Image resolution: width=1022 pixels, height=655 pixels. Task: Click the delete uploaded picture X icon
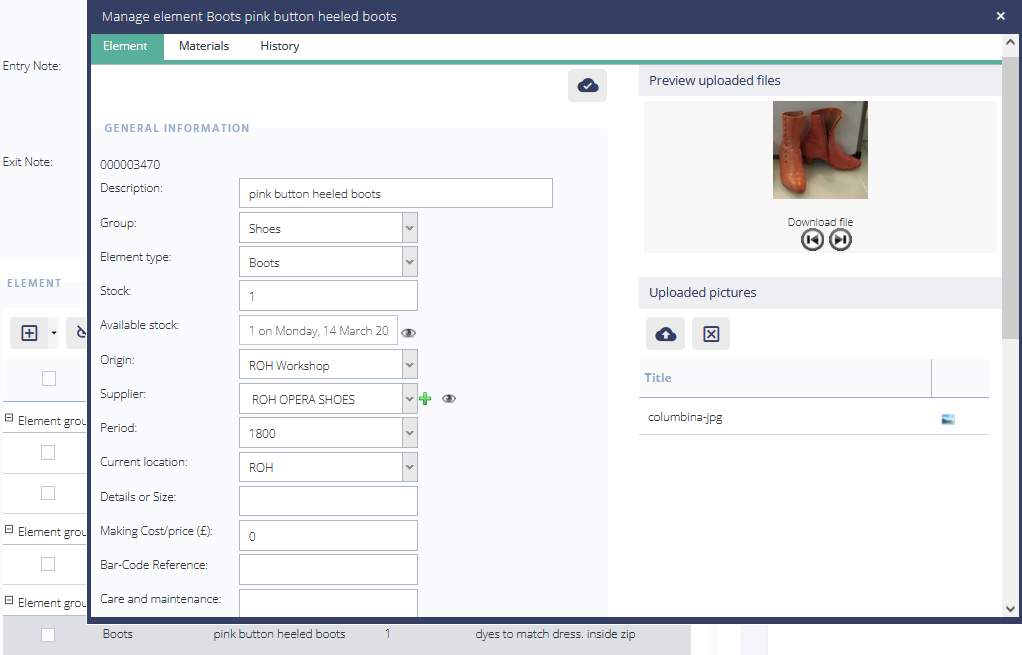click(711, 334)
